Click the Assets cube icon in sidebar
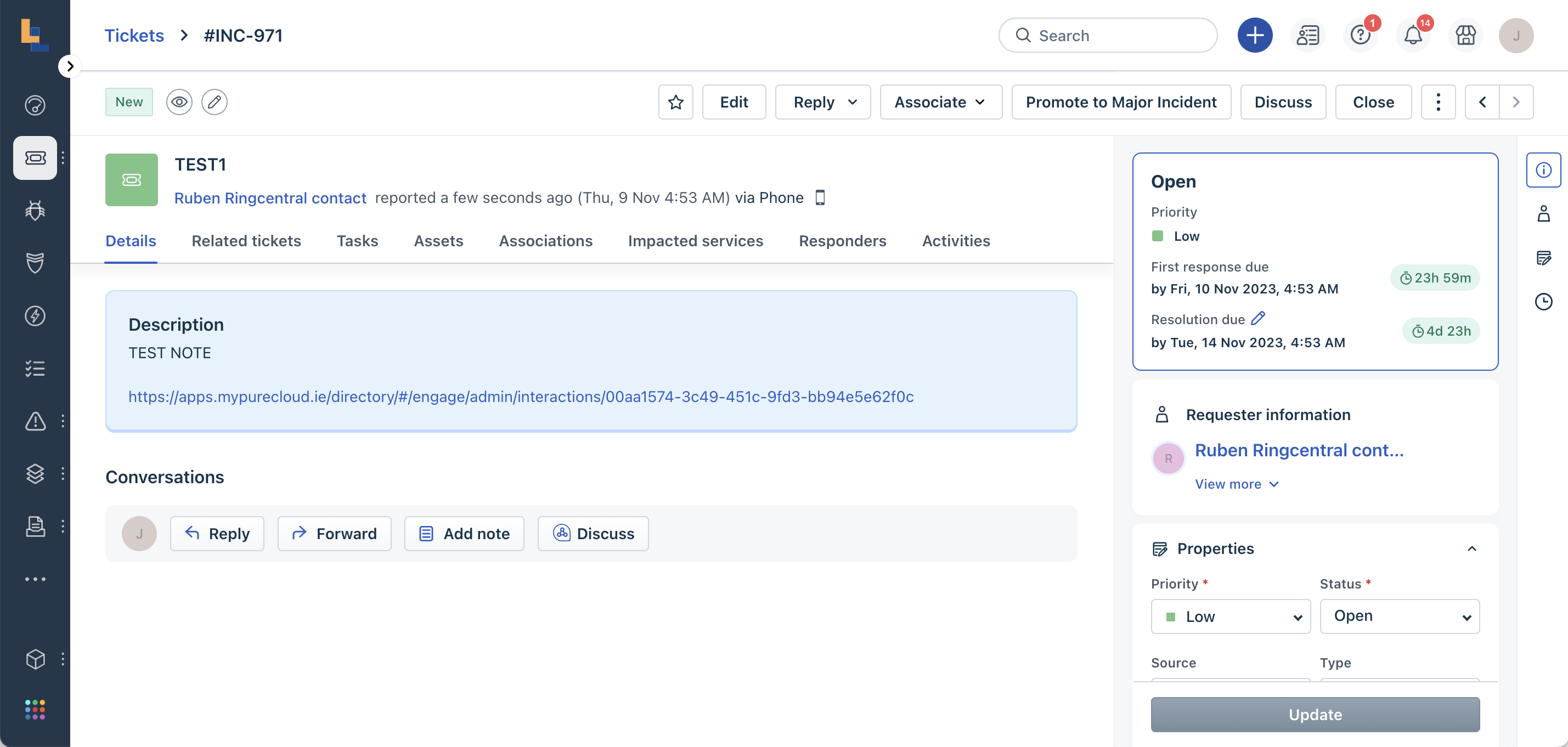 (35, 659)
